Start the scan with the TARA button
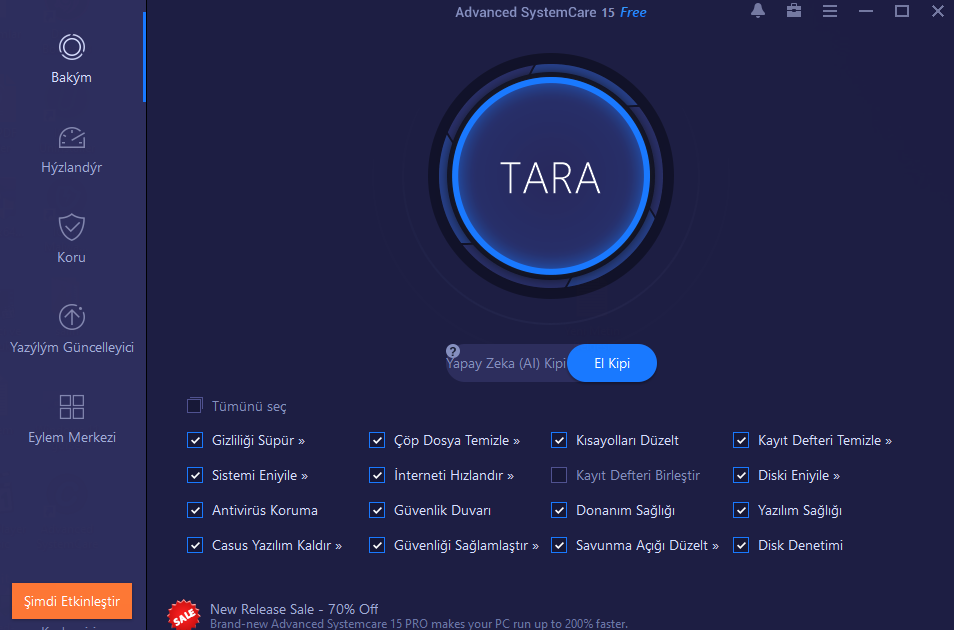Screen dimensions: 954x630 tap(551, 177)
